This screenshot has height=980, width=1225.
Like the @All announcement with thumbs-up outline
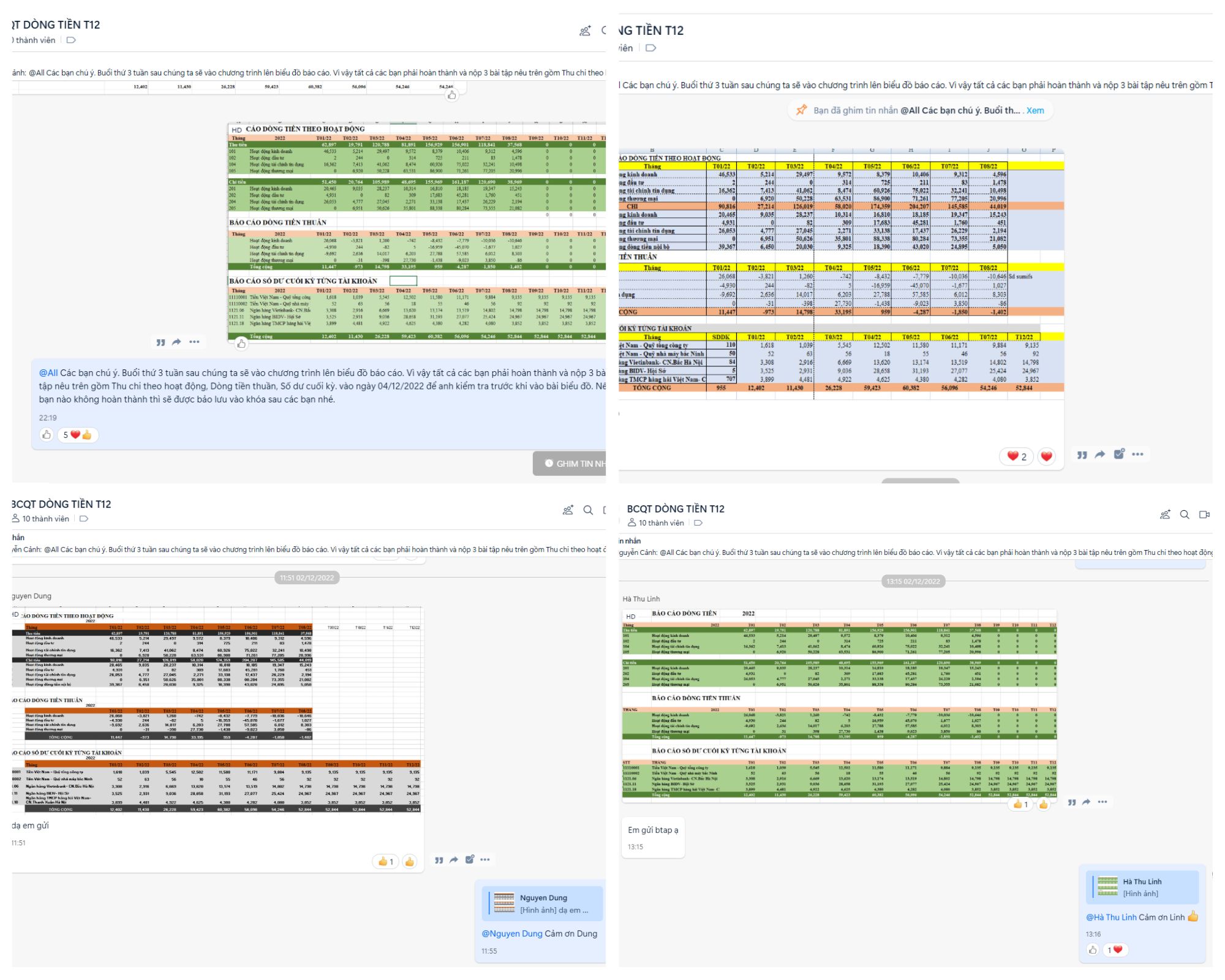click(x=47, y=435)
